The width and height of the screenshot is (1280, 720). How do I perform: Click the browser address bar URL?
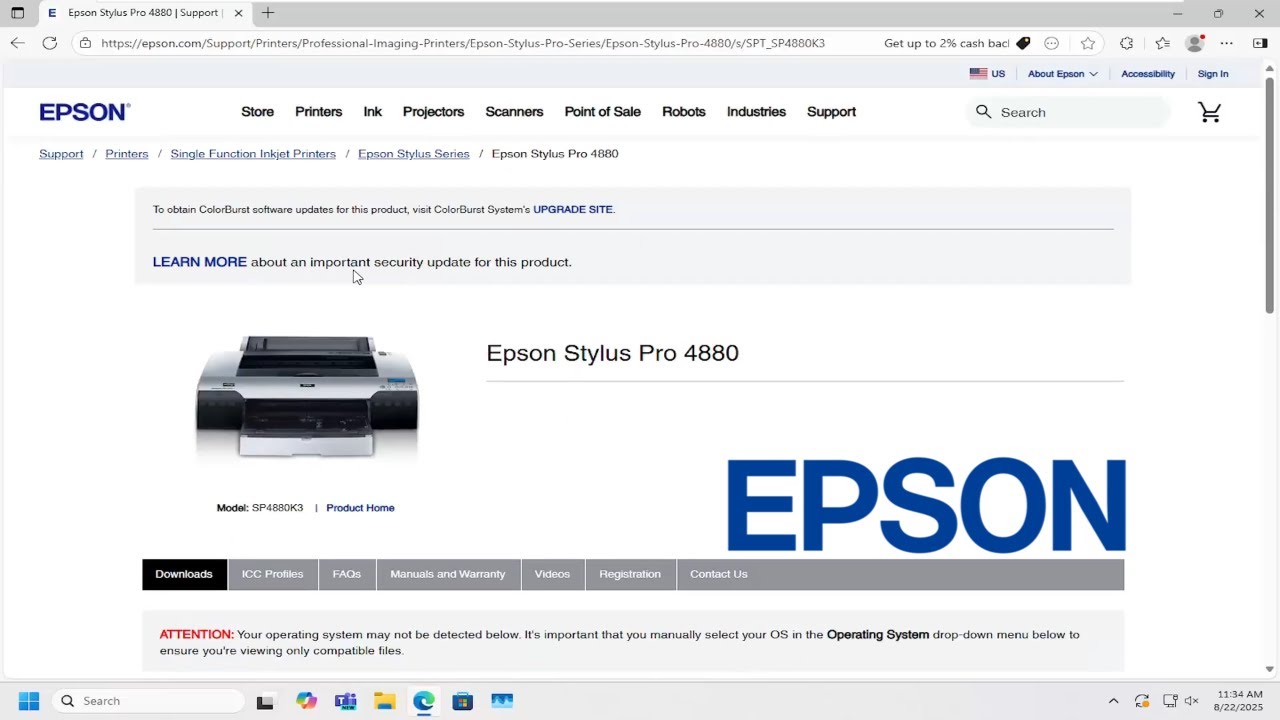(x=463, y=43)
